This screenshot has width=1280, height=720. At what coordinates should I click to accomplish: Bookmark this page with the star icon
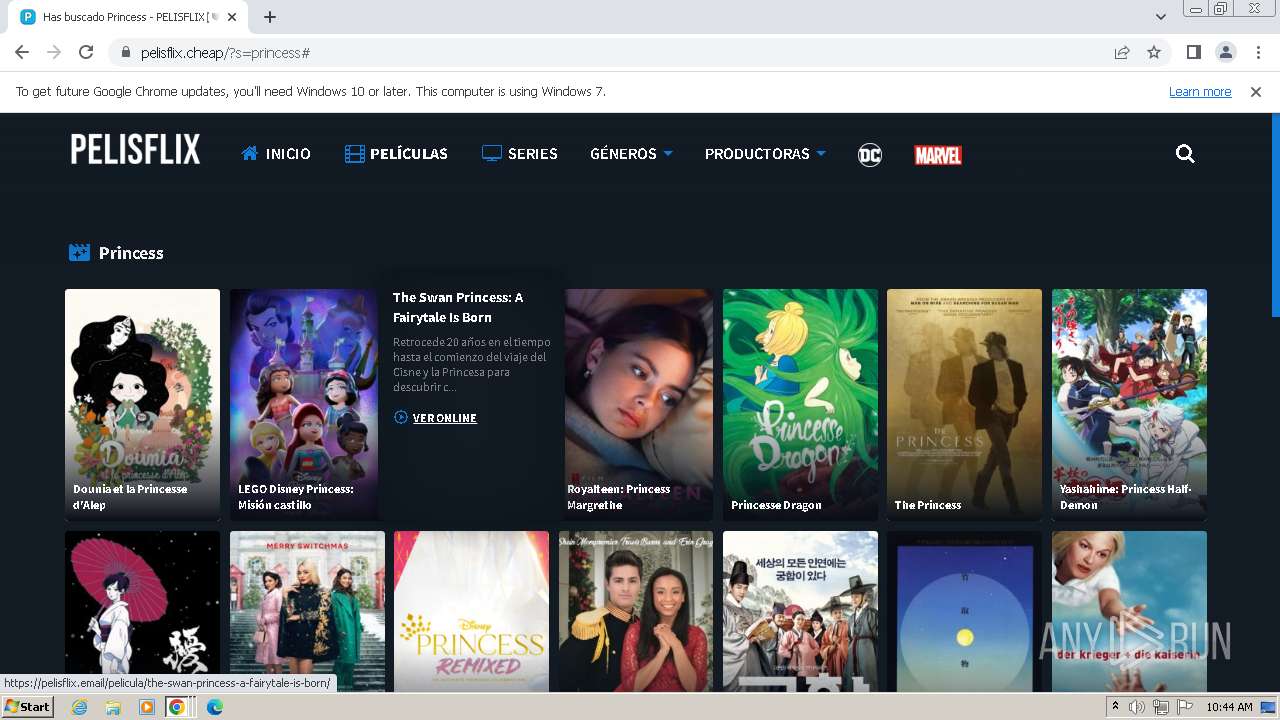click(1154, 52)
